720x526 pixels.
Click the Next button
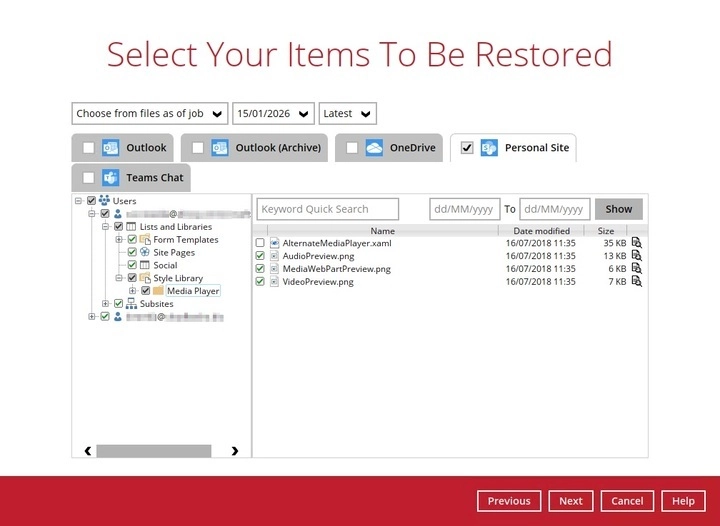[571, 501]
